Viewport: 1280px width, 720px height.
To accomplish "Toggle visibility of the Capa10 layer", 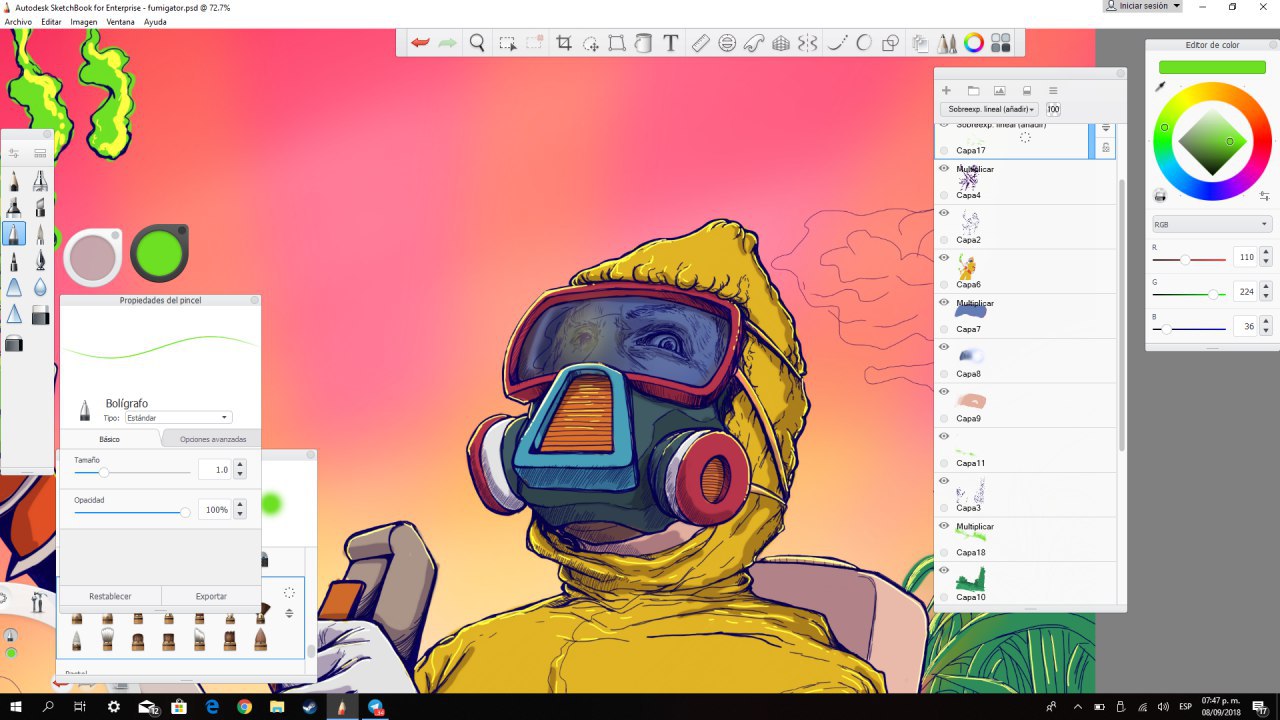I will pos(943,570).
